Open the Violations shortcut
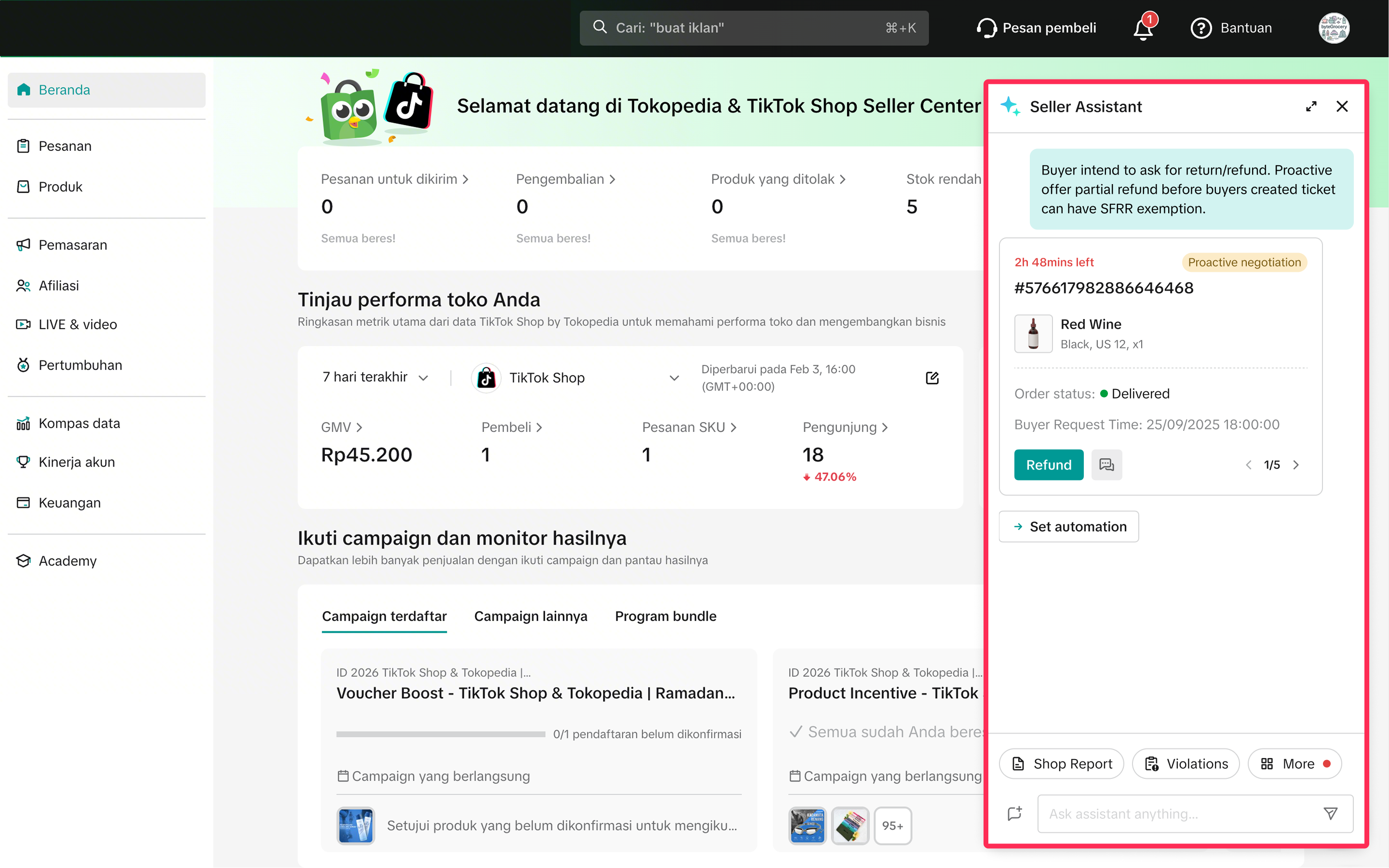 click(1186, 763)
